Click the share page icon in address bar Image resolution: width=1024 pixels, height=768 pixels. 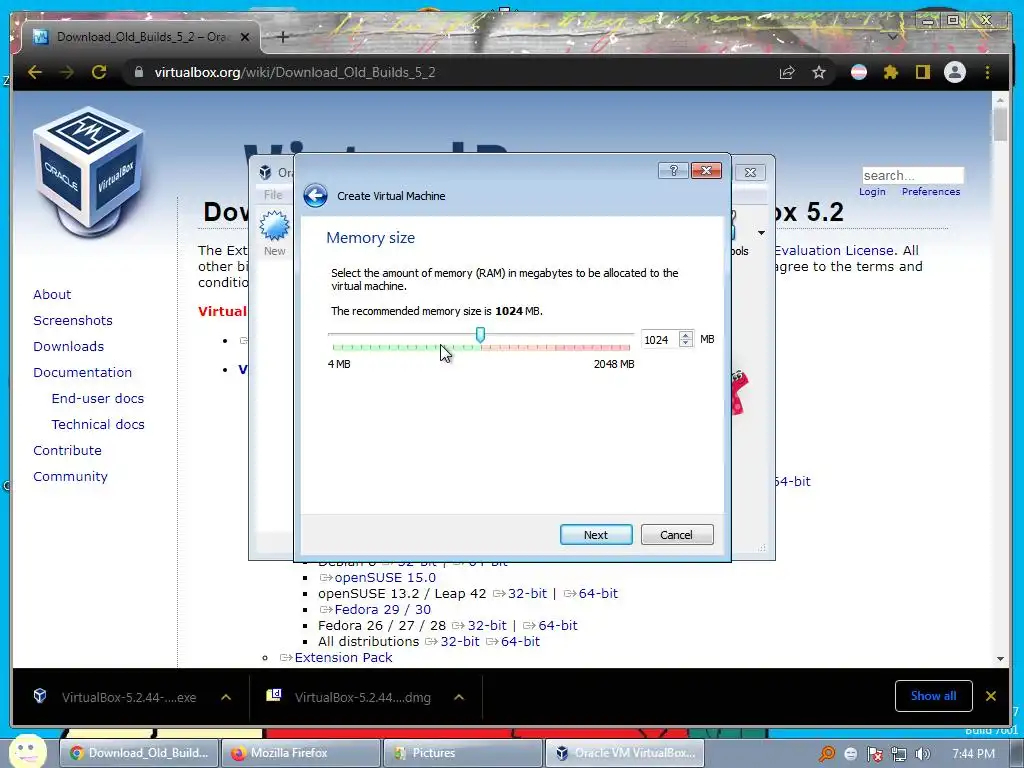[787, 72]
